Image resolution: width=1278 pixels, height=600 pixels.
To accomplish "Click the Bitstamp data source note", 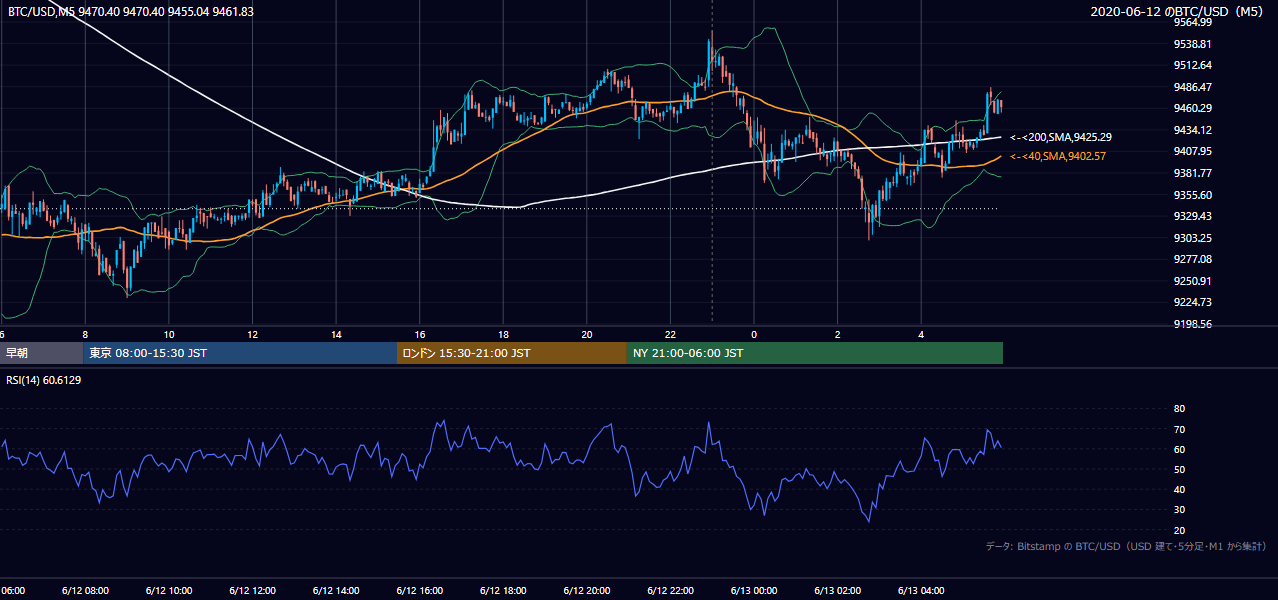I will coord(1126,547).
